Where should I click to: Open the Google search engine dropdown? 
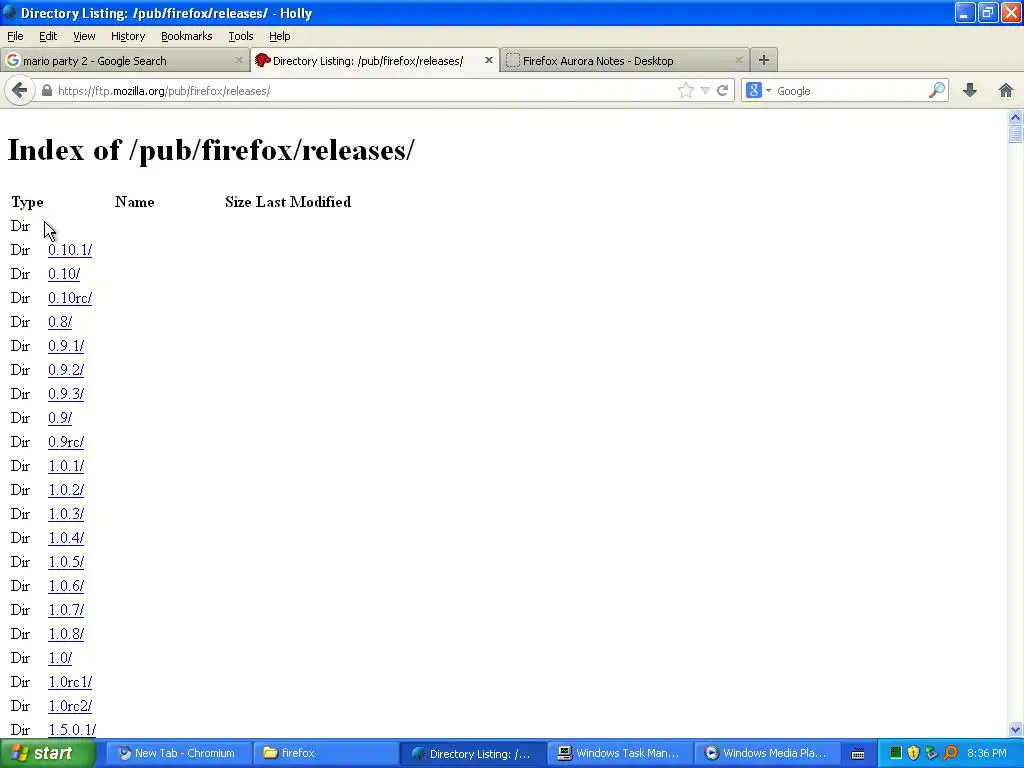pos(758,91)
